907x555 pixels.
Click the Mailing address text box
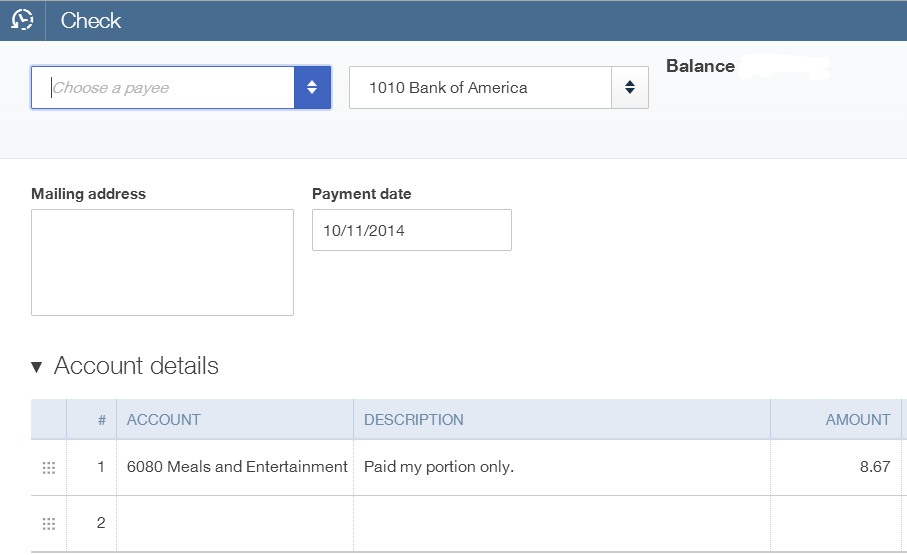(x=163, y=262)
